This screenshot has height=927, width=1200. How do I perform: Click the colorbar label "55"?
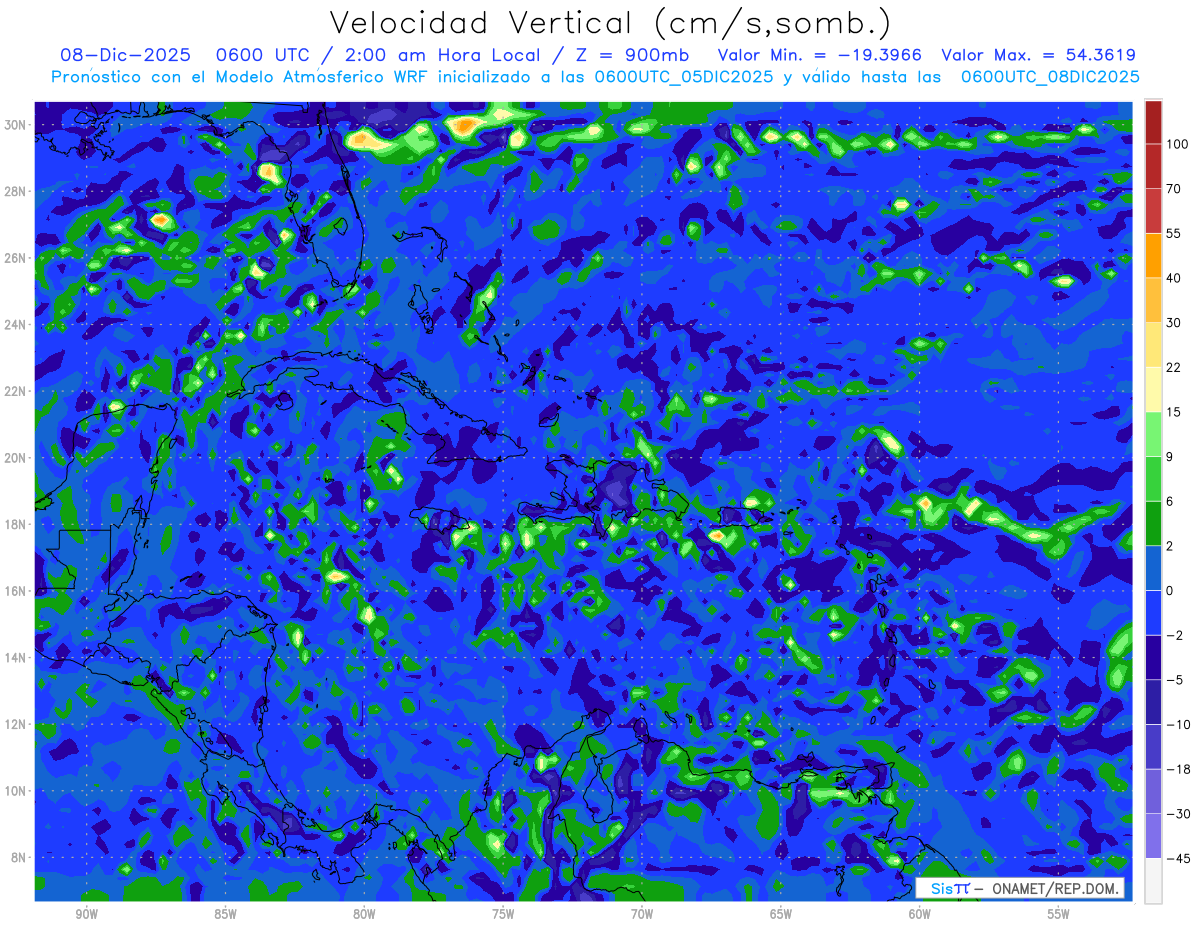(x=1175, y=233)
